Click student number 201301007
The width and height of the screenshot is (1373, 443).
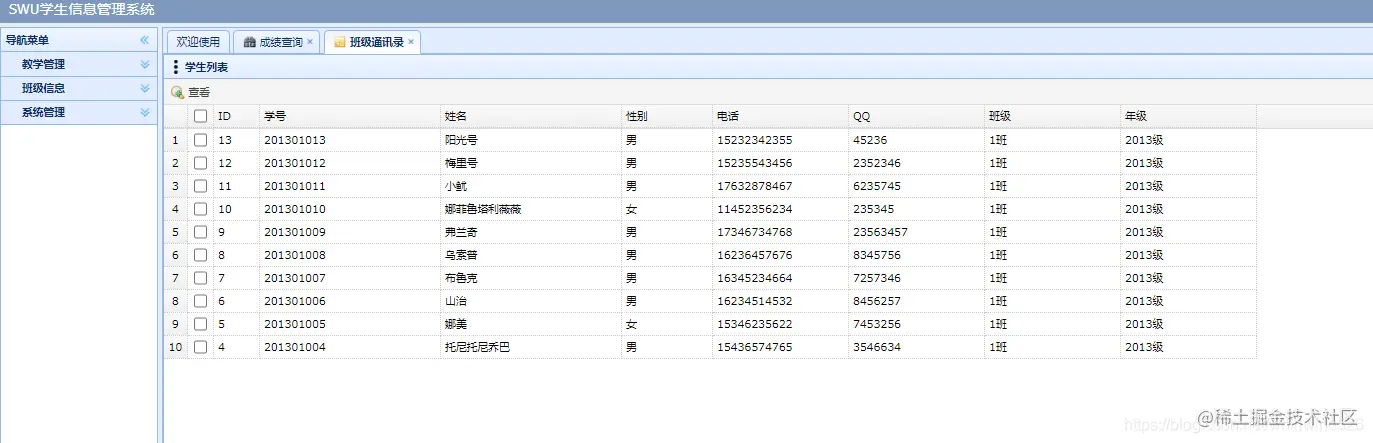(x=295, y=278)
